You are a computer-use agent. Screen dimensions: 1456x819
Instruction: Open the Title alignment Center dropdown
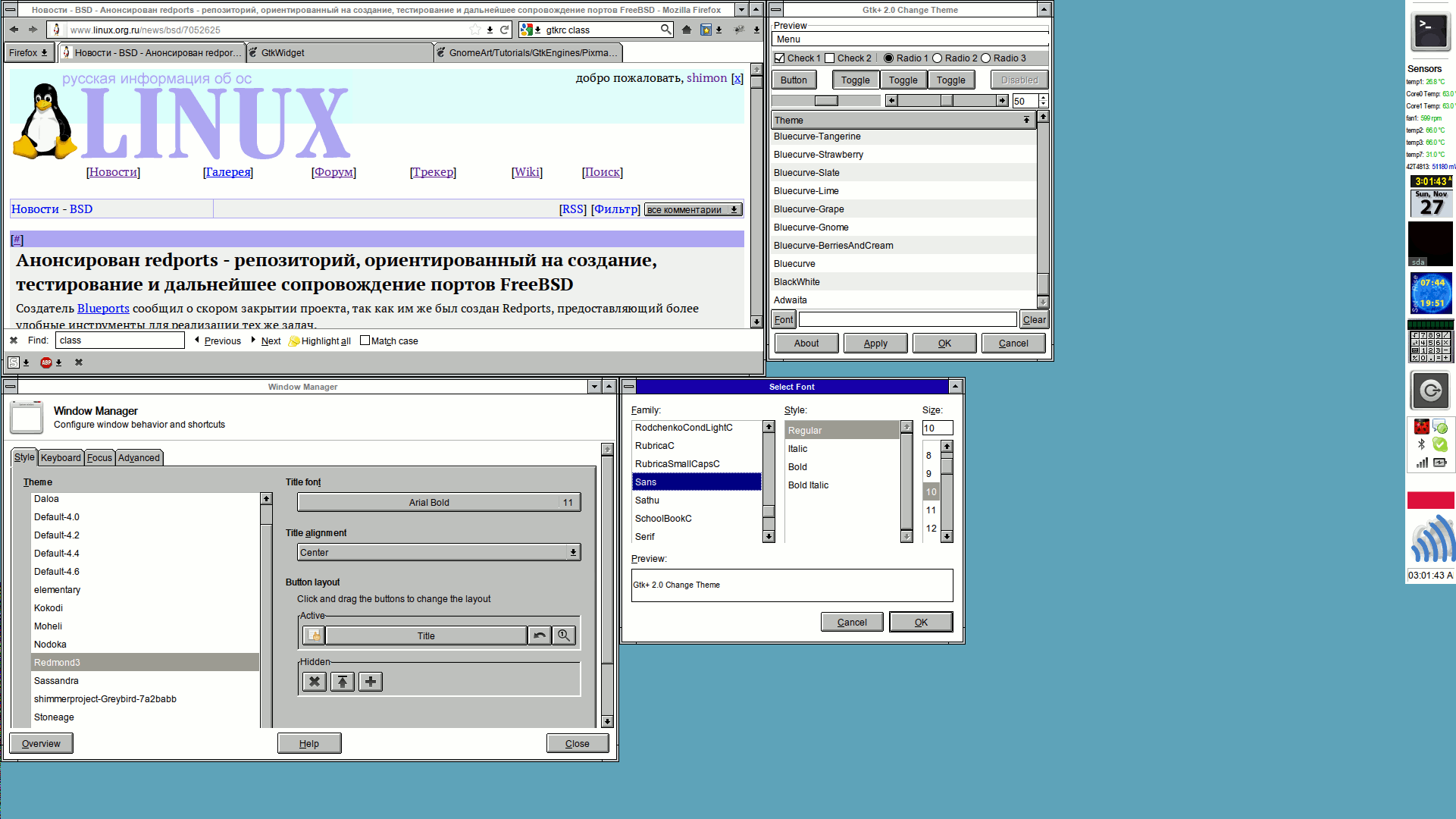coord(439,553)
